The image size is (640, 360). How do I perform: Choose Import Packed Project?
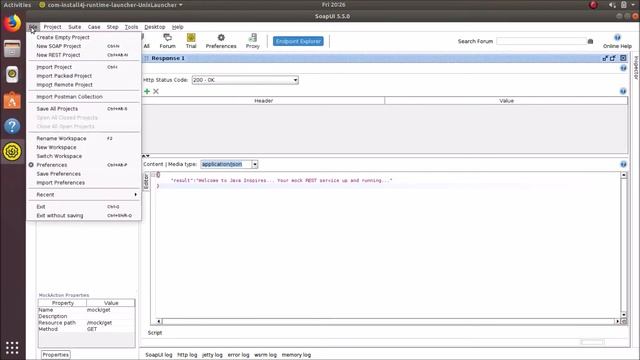point(64,76)
